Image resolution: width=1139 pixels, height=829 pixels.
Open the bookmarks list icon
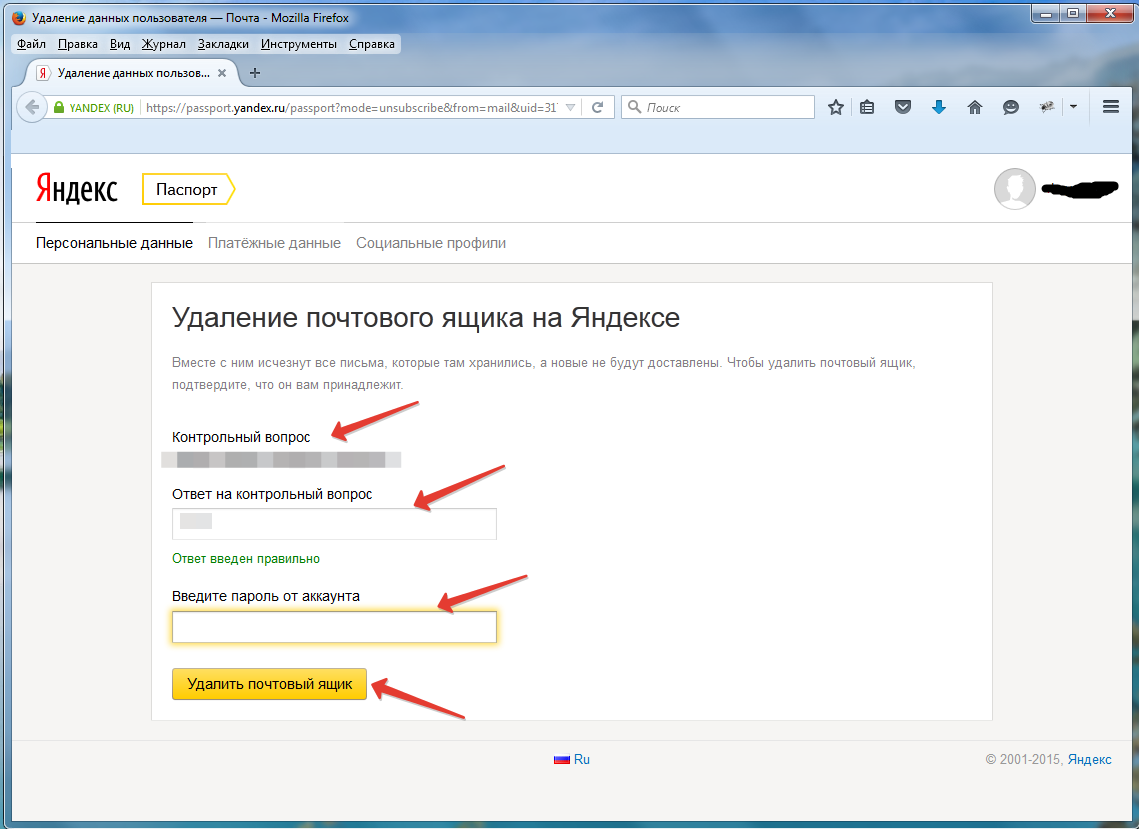[x=867, y=107]
